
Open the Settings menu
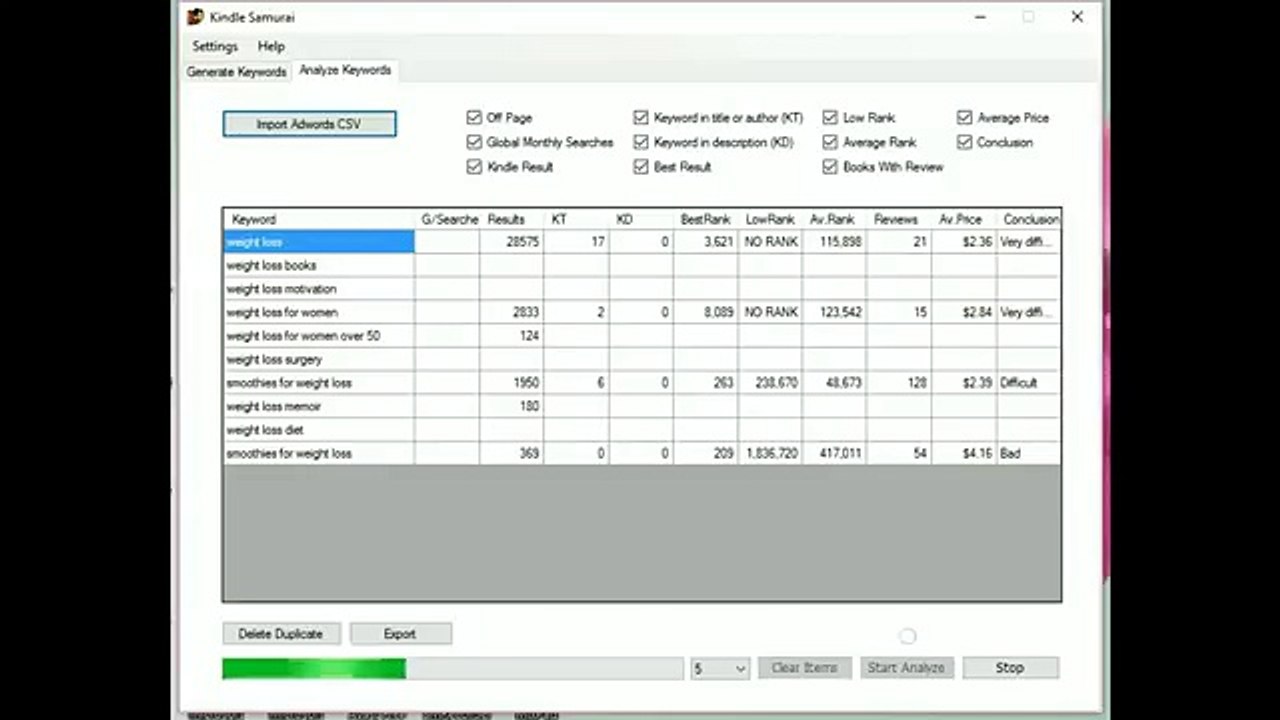pos(215,46)
